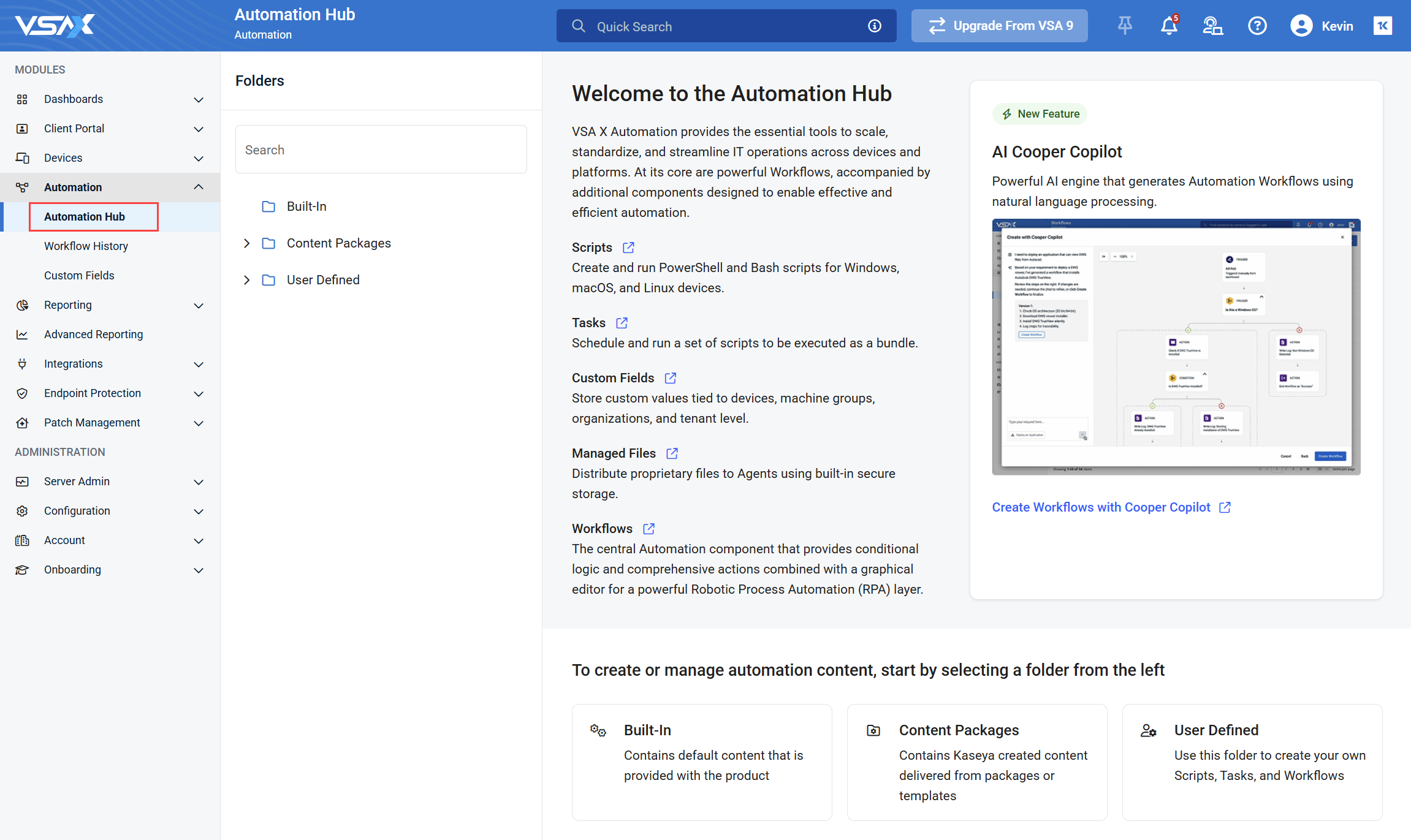
Task: Expand the Devices module chevron
Action: (199, 158)
